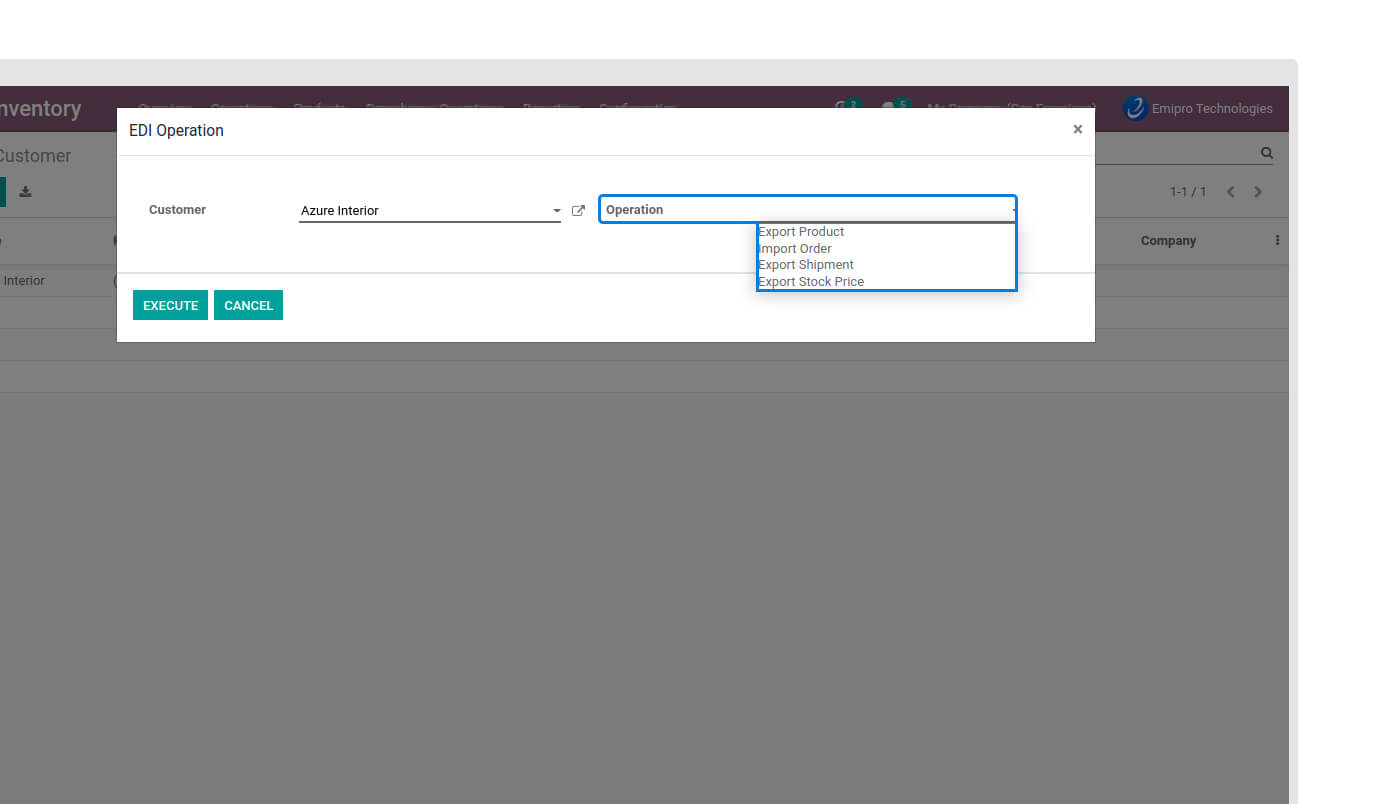Click the search magnifier icon
Viewport: 1384px width, 804px height.
click(1267, 154)
